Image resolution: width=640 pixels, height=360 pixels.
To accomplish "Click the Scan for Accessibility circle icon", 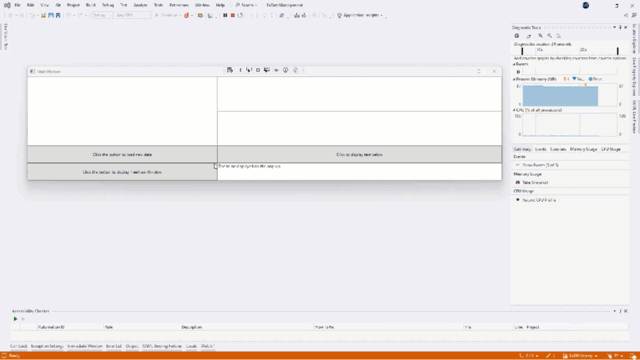I will click(x=285, y=70).
